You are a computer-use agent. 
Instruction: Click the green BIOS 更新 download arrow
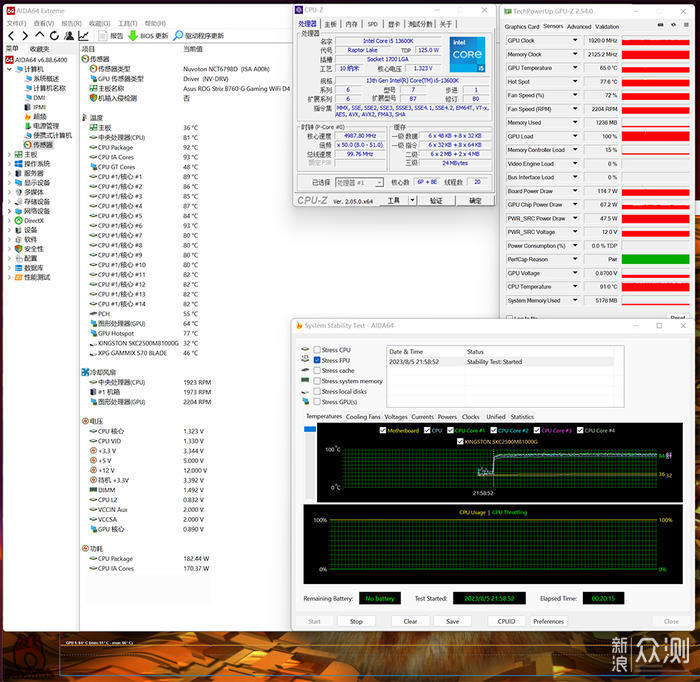[x=133, y=36]
